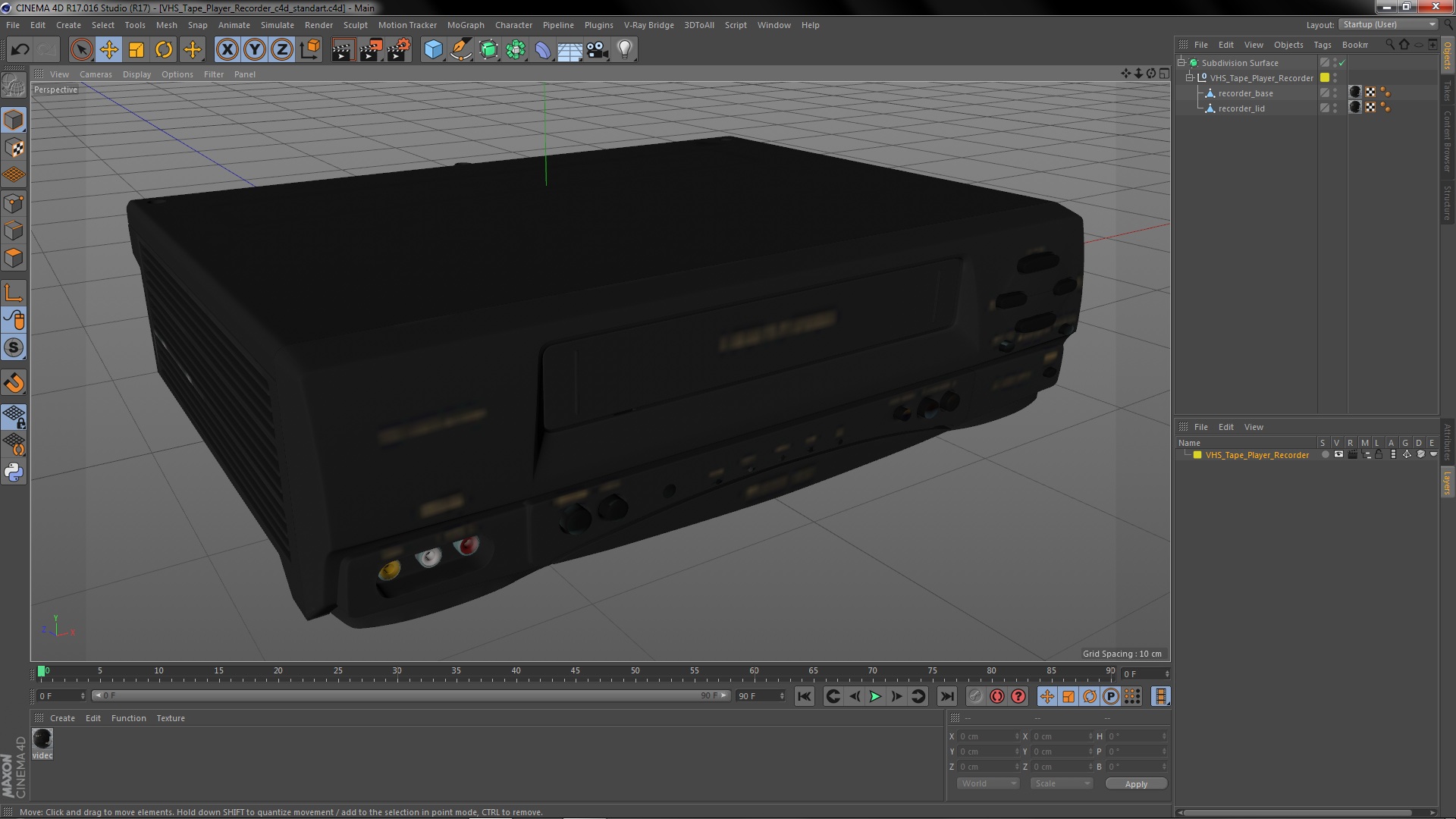Image resolution: width=1456 pixels, height=819 pixels.
Task: Open the viewport Cameras menu
Action: pyautogui.click(x=96, y=74)
